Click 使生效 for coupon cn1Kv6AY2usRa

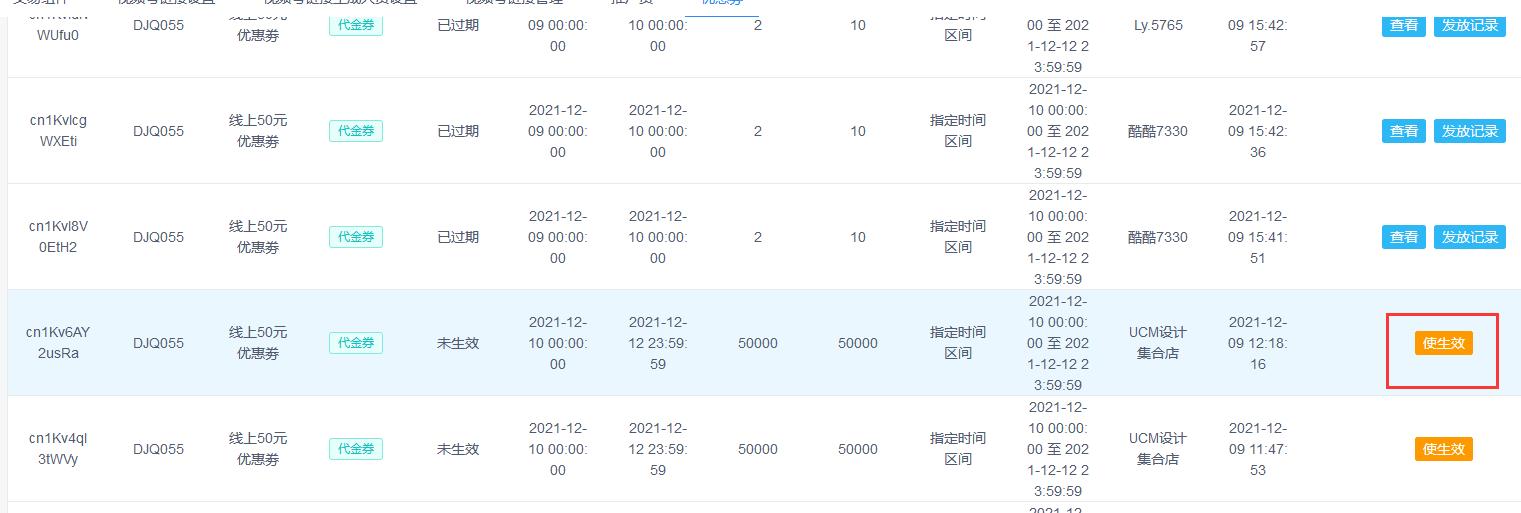point(1443,343)
